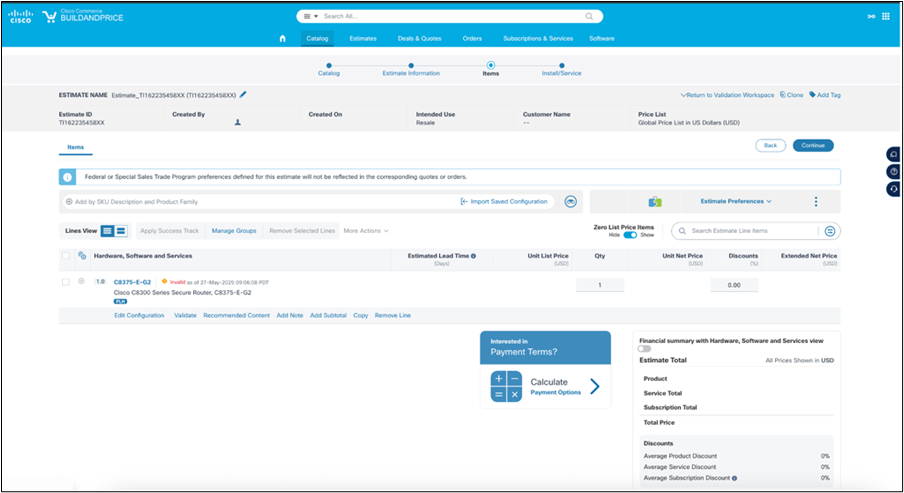Click the middle floating side help icon
Image resolution: width=904 pixels, height=493 pixels.
pos(894,172)
